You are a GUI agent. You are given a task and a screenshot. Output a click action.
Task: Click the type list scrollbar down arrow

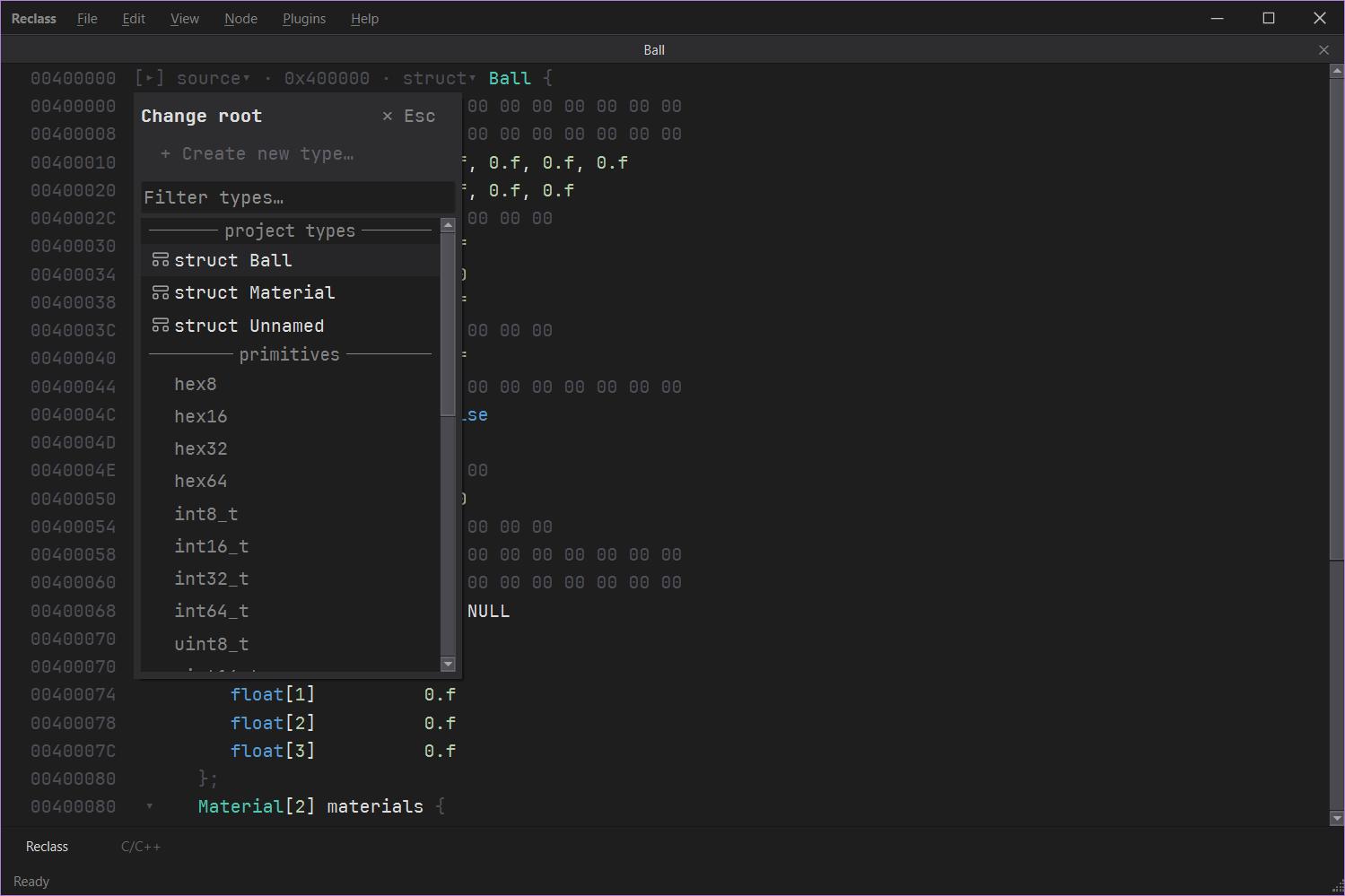click(x=449, y=664)
